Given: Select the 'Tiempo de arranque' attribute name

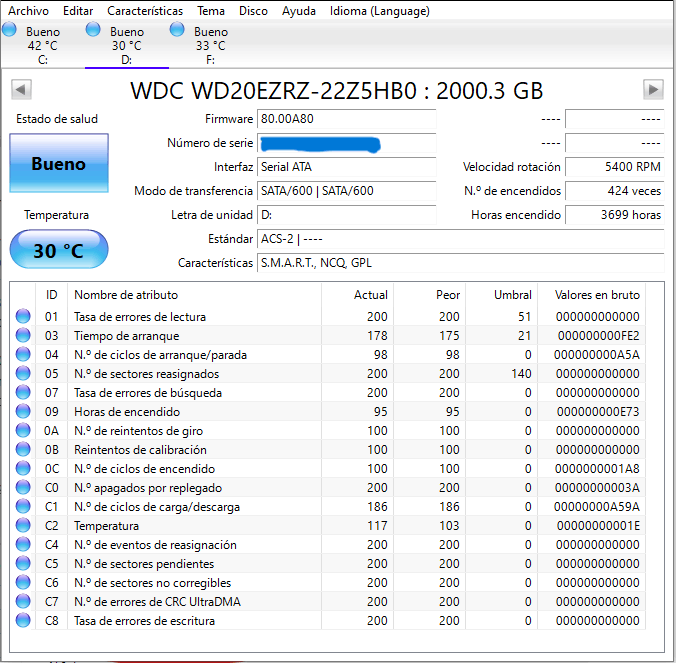Looking at the screenshot, I should pyautogui.click(x=126, y=336).
